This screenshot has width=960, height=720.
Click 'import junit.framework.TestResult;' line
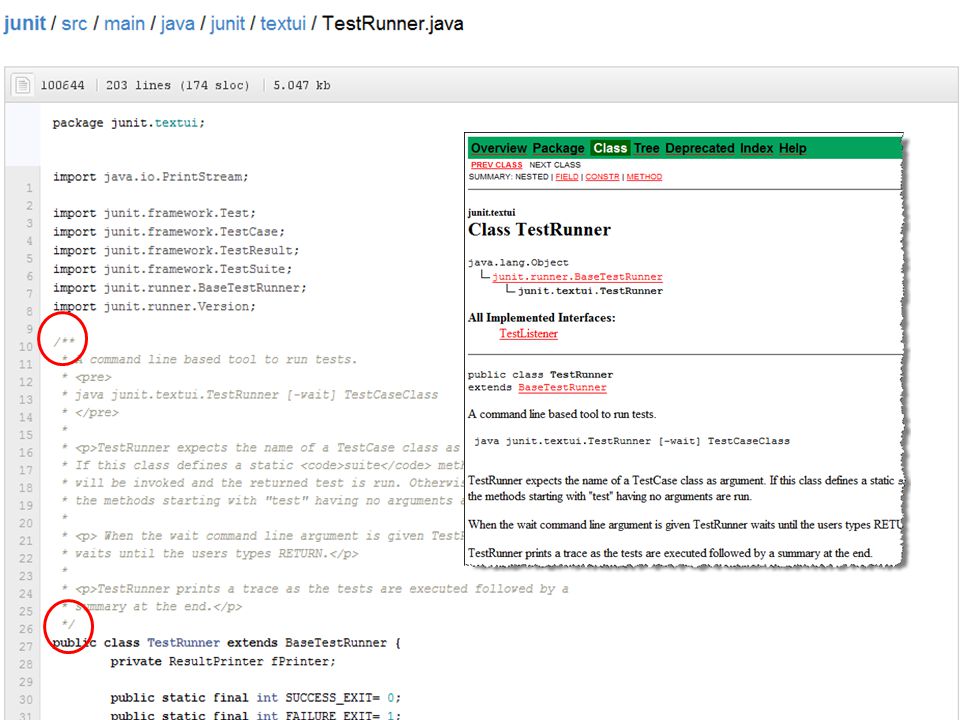[176, 250]
